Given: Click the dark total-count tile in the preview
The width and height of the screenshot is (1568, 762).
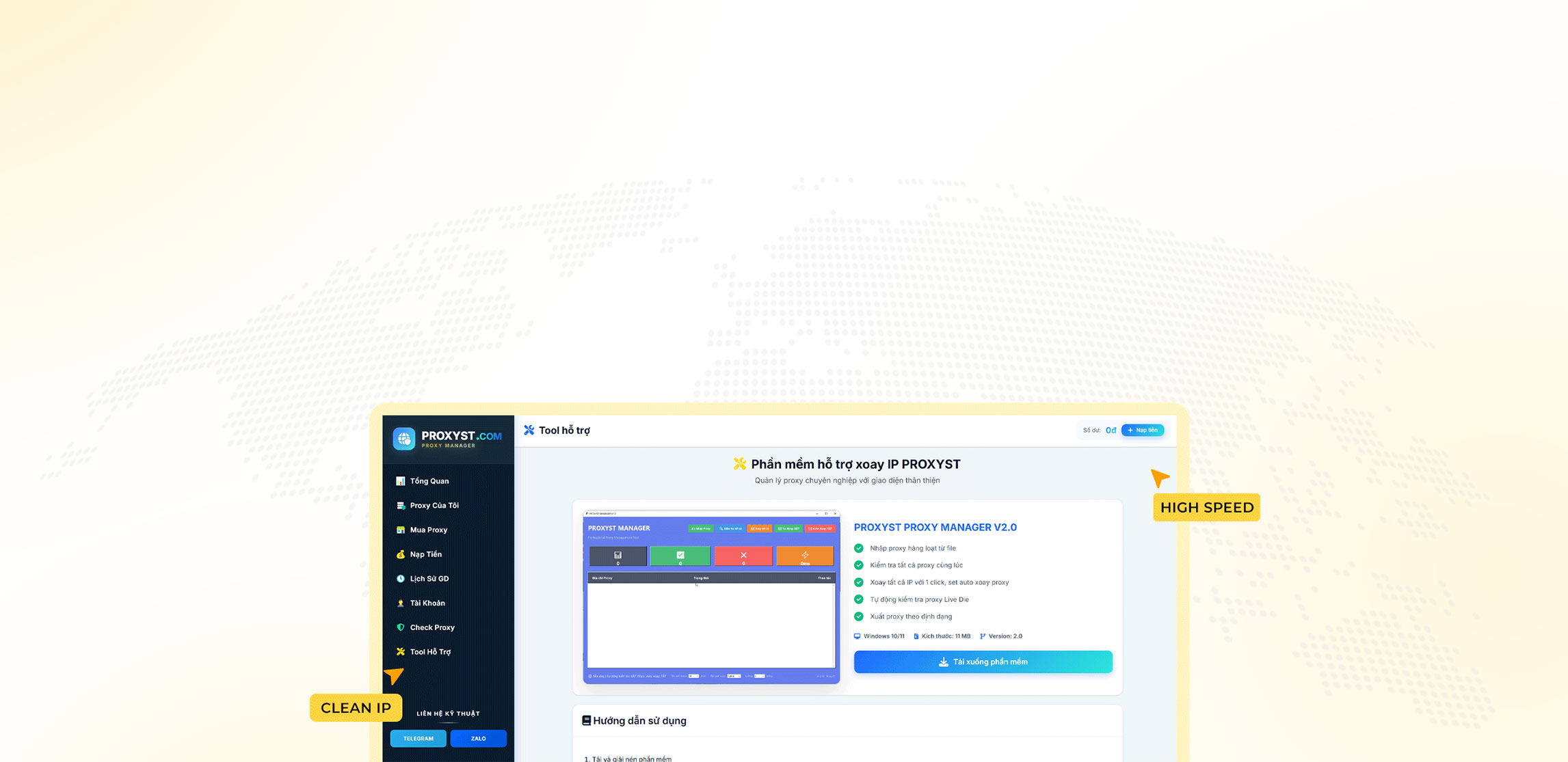Looking at the screenshot, I should (x=617, y=556).
